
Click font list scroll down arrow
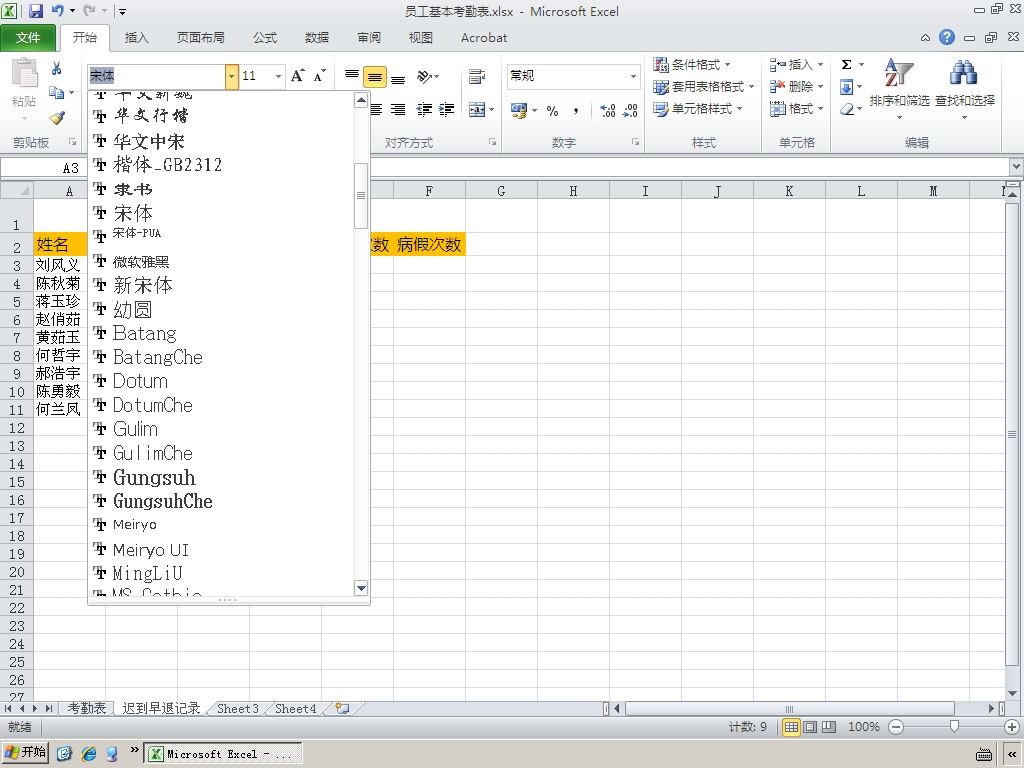tap(361, 588)
